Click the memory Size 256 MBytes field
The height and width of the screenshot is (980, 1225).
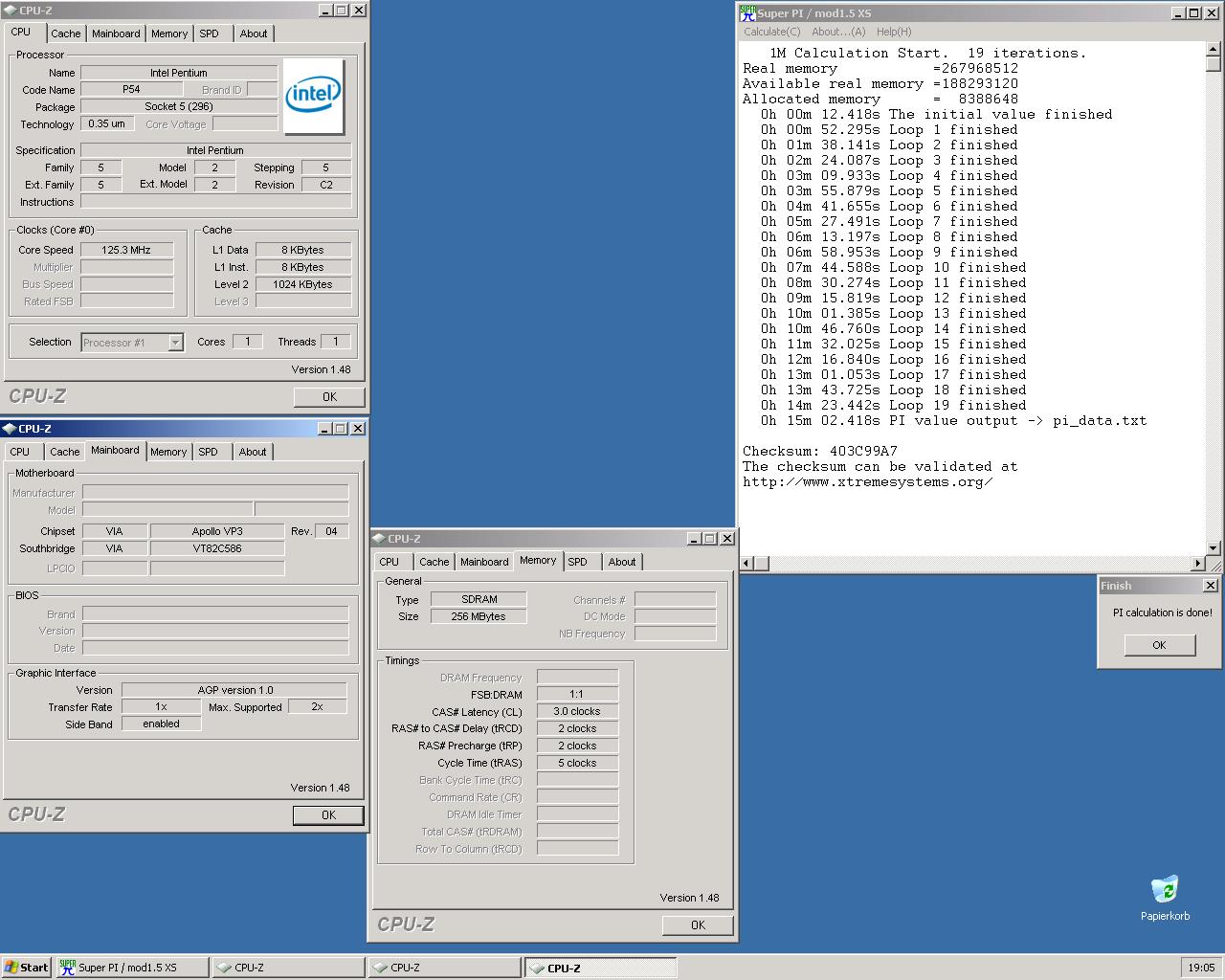tap(479, 616)
